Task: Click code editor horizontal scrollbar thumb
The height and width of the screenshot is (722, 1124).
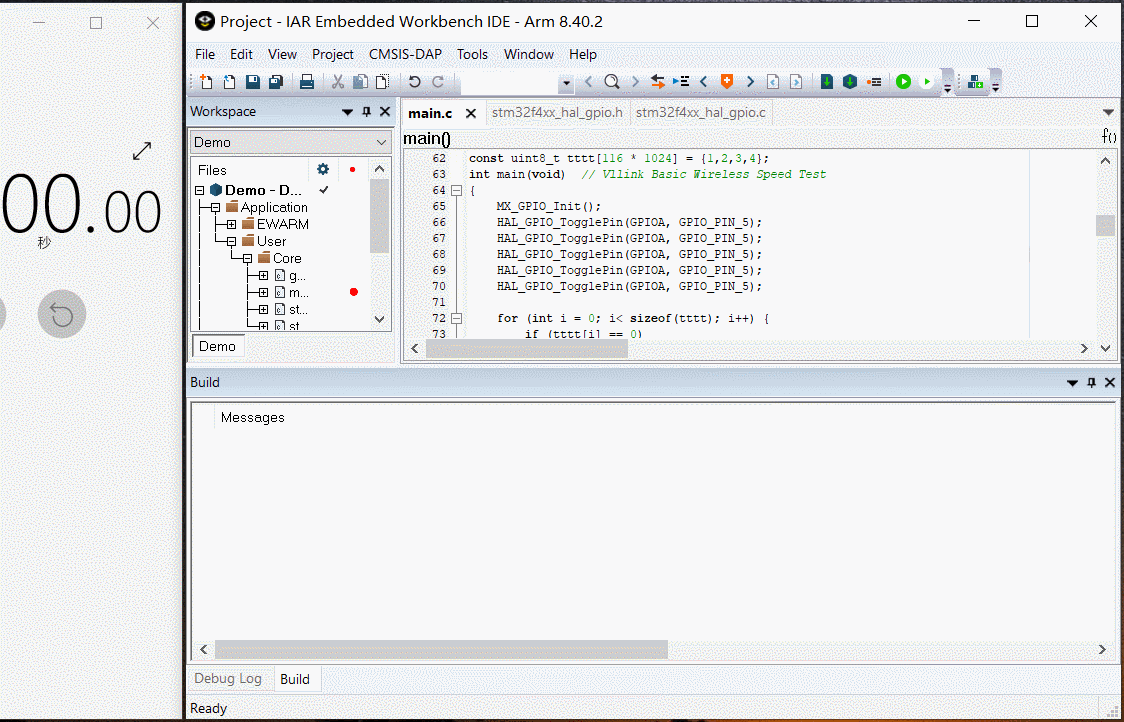Action: 527,348
